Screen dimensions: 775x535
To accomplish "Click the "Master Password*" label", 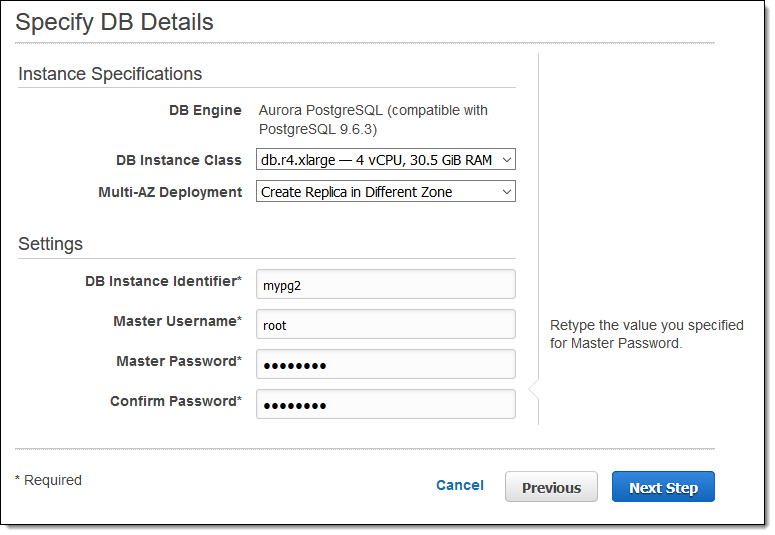I will [x=179, y=361].
